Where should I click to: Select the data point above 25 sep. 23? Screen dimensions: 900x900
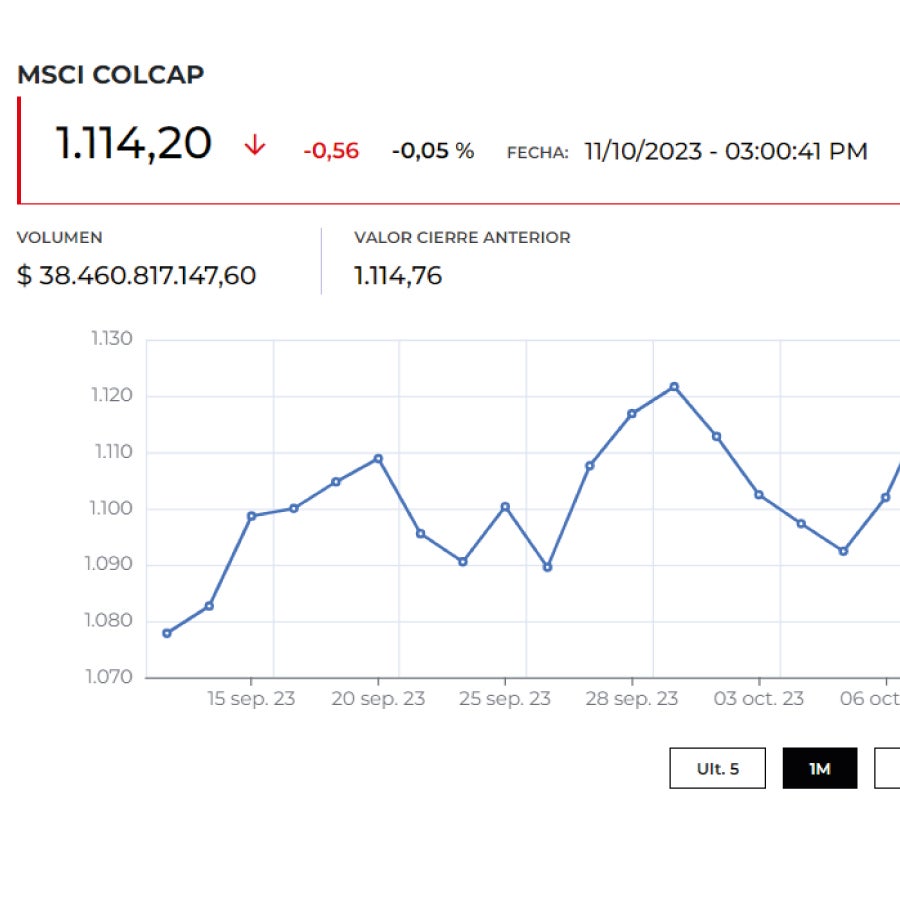[x=503, y=506]
